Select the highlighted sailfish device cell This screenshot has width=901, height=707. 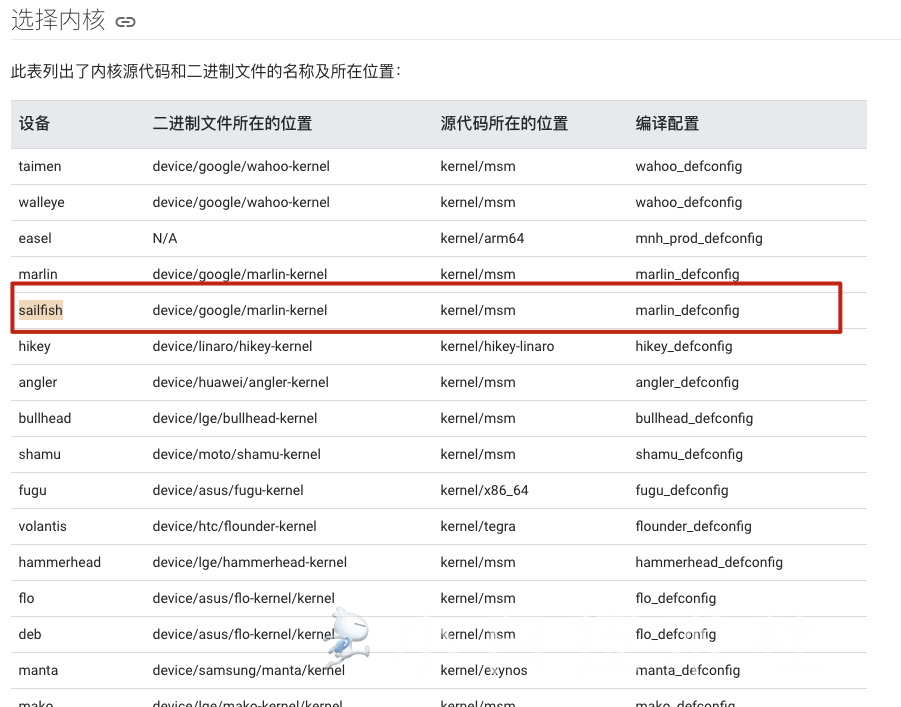[40, 310]
